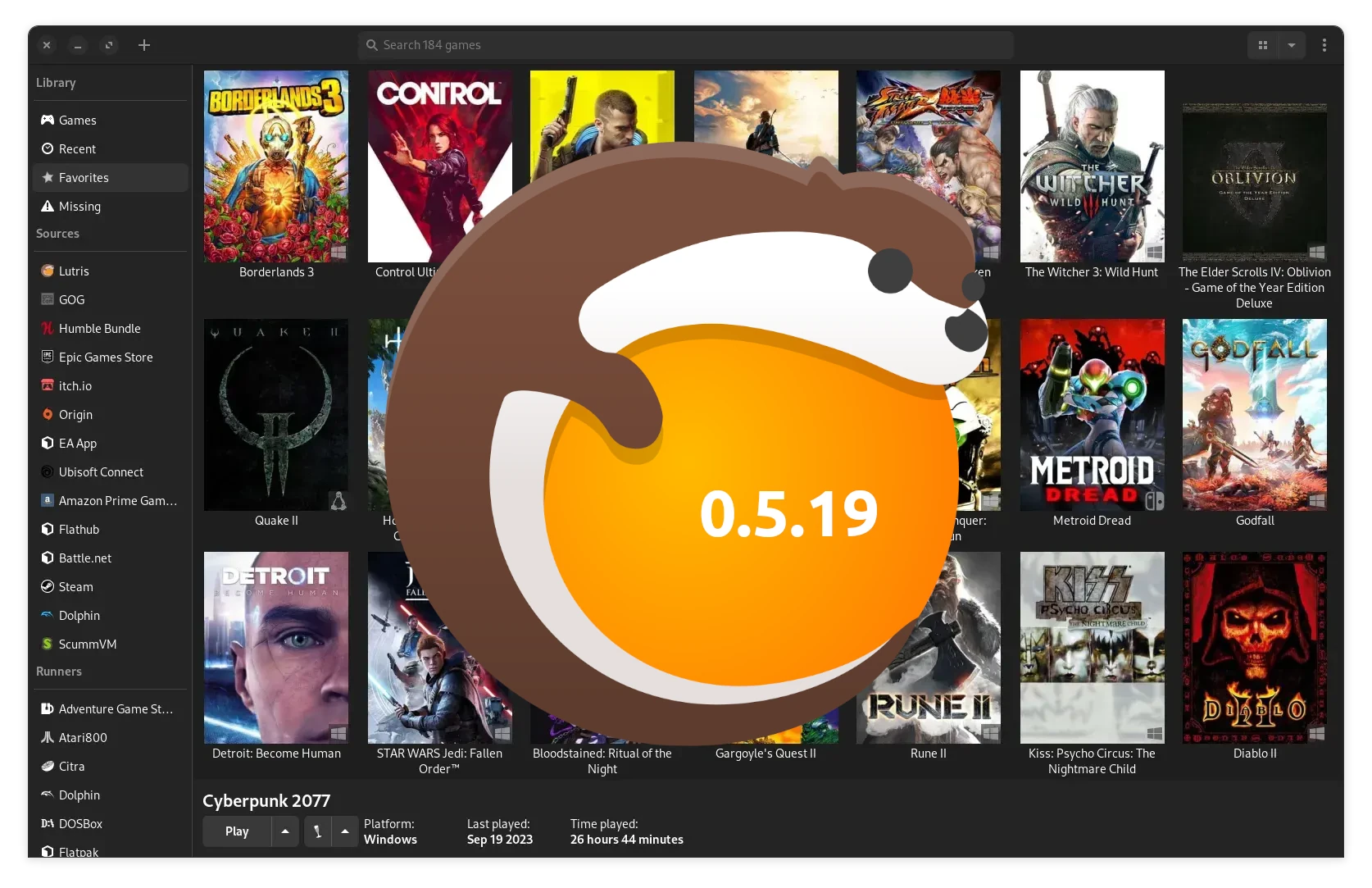
Task: Open the Battle.net source
Action: pos(84,558)
